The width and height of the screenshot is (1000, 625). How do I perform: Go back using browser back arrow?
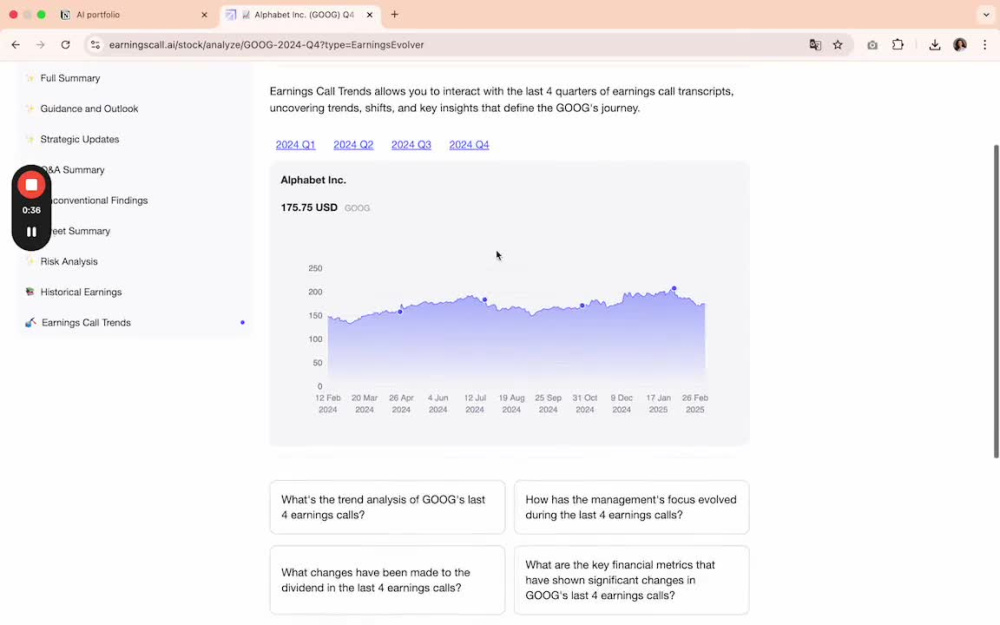point(15,45)
